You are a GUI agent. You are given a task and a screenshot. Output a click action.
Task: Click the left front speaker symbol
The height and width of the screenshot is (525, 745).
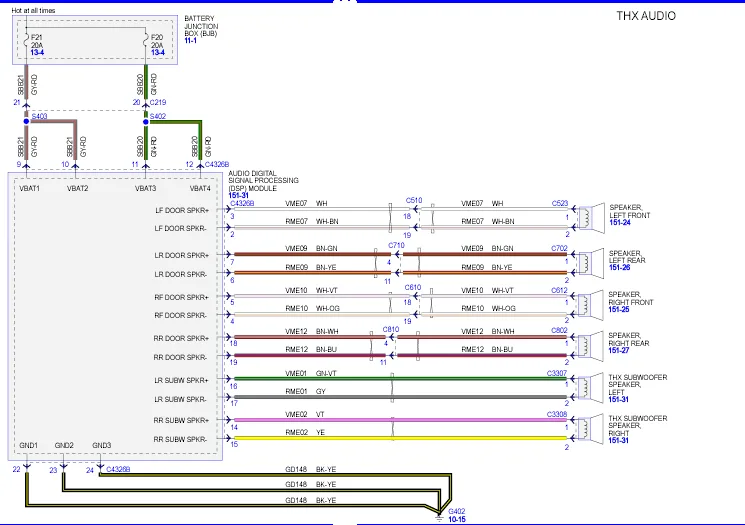[x=592, y=218]
